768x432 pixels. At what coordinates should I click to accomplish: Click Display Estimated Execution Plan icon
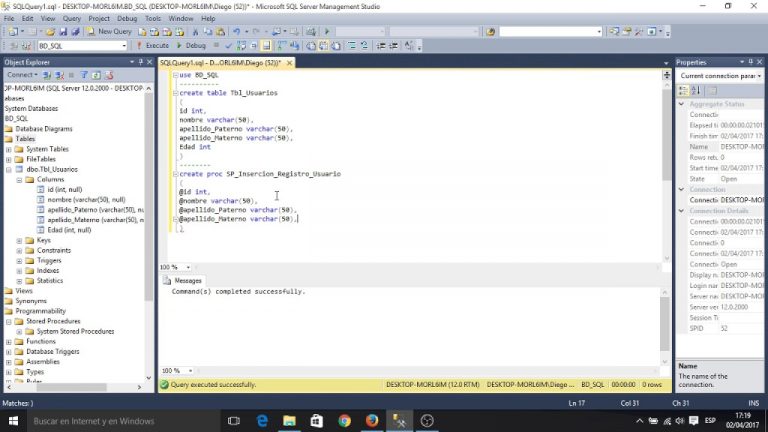pos(241,46)
